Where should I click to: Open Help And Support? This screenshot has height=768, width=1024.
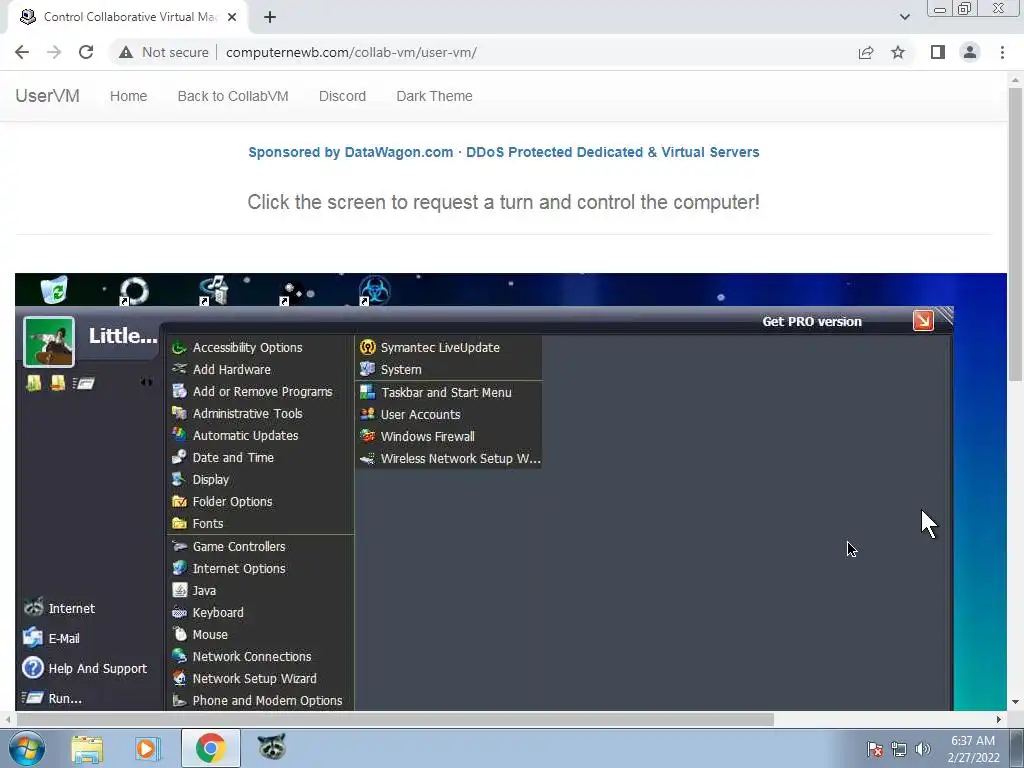click(x=85, y=669)
